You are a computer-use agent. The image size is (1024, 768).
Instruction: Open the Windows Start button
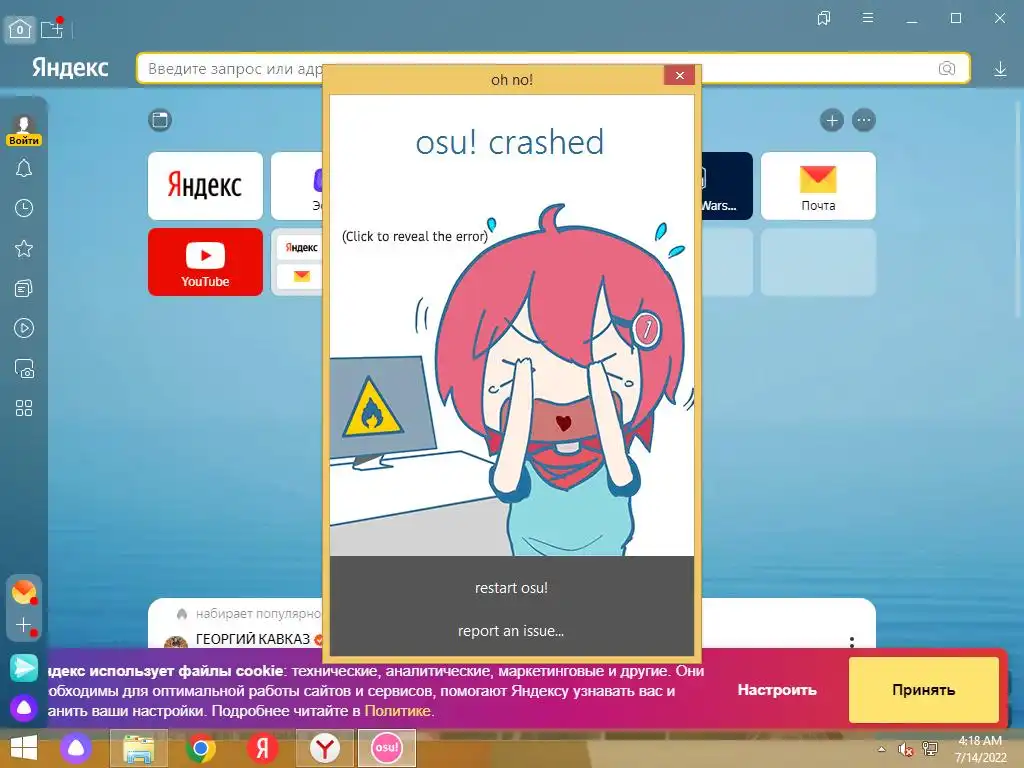tap(24, 748)
